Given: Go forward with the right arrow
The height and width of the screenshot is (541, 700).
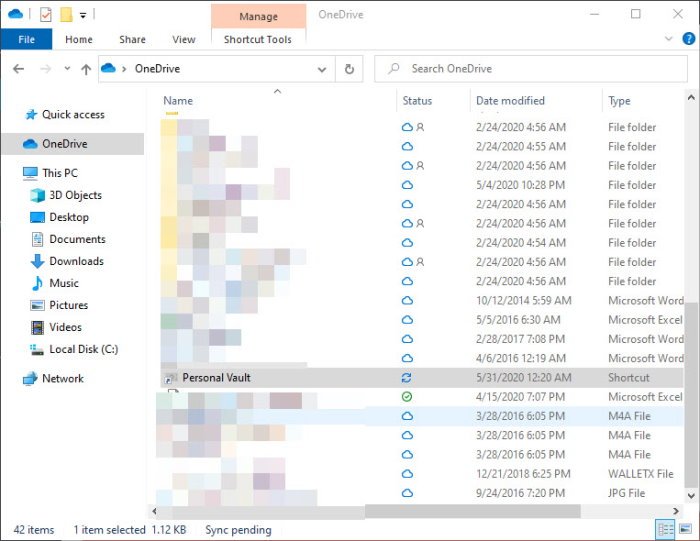Looking at the screenshot, I should (x=45, y=69).
